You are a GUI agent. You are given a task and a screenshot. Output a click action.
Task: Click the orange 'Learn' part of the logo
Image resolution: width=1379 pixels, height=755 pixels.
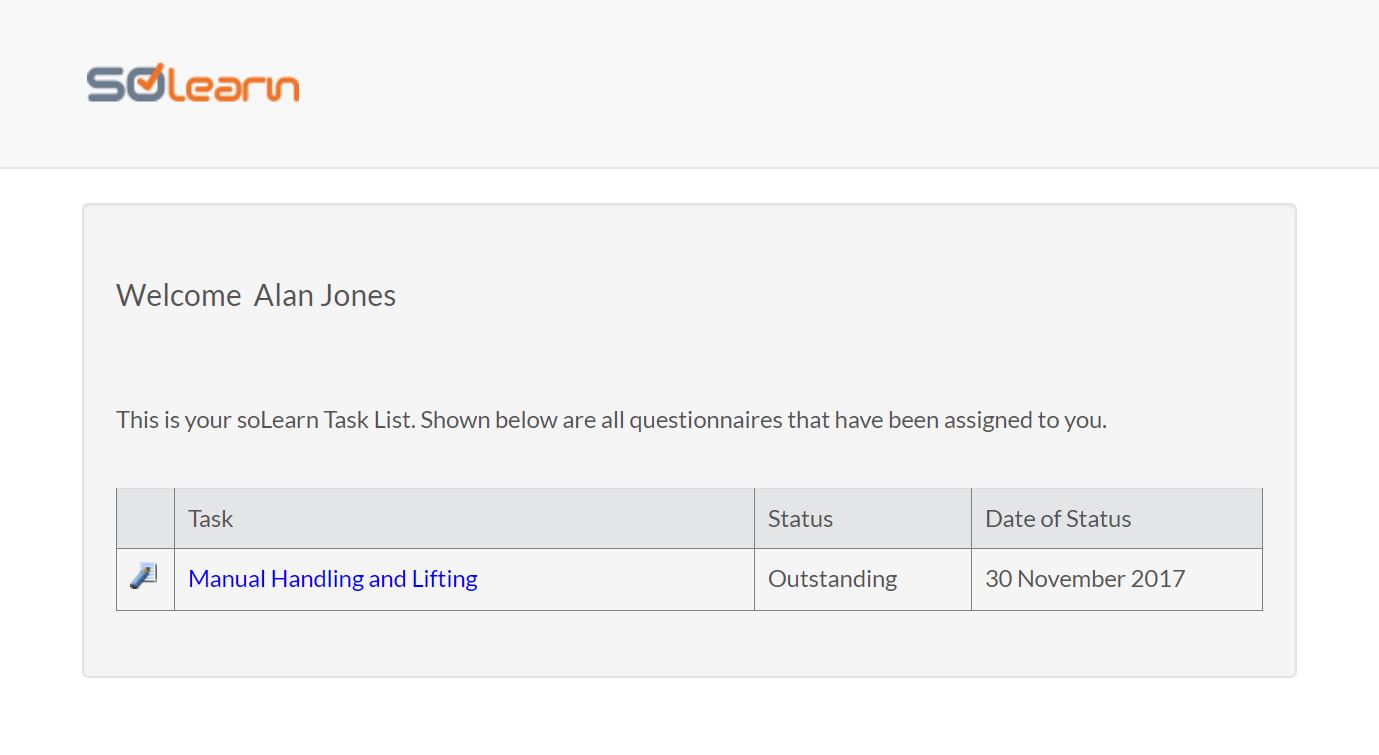[x=232, y=86]
